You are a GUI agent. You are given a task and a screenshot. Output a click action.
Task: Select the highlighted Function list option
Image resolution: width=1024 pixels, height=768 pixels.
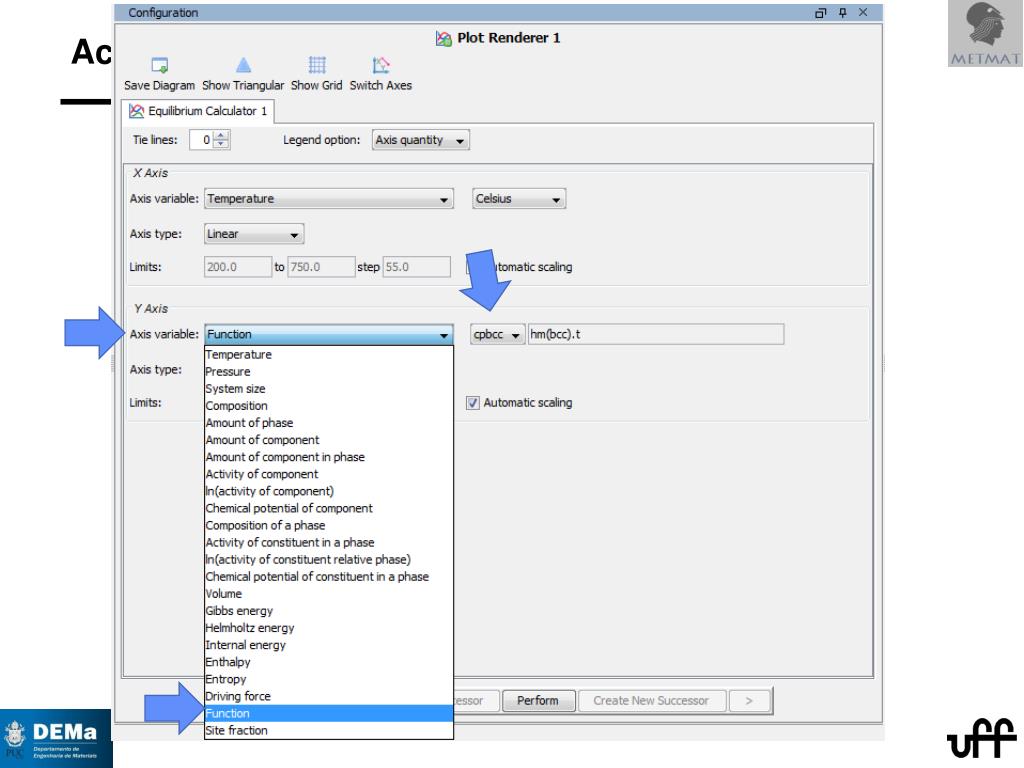pyautogui.click(x=328, y=713)
